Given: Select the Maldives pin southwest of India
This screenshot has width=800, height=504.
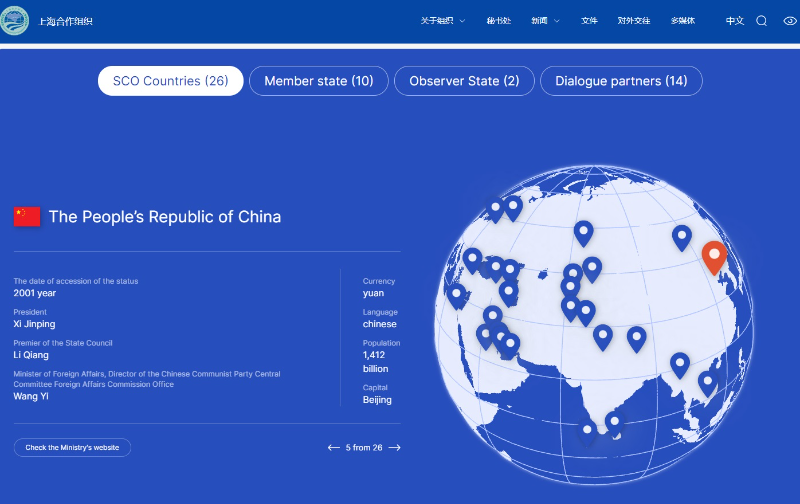Looking at the screenshot, I should [x=587, y=434].
